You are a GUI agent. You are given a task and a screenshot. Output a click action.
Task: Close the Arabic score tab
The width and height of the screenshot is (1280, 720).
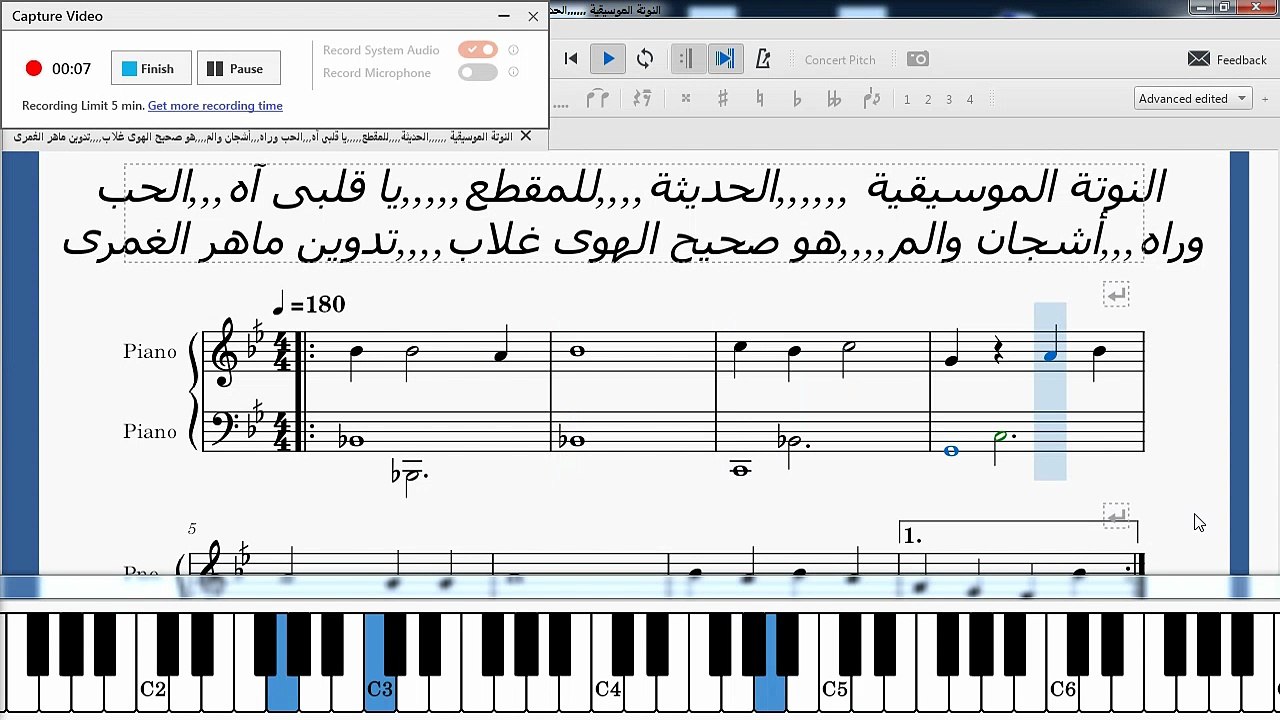point(526,136)
